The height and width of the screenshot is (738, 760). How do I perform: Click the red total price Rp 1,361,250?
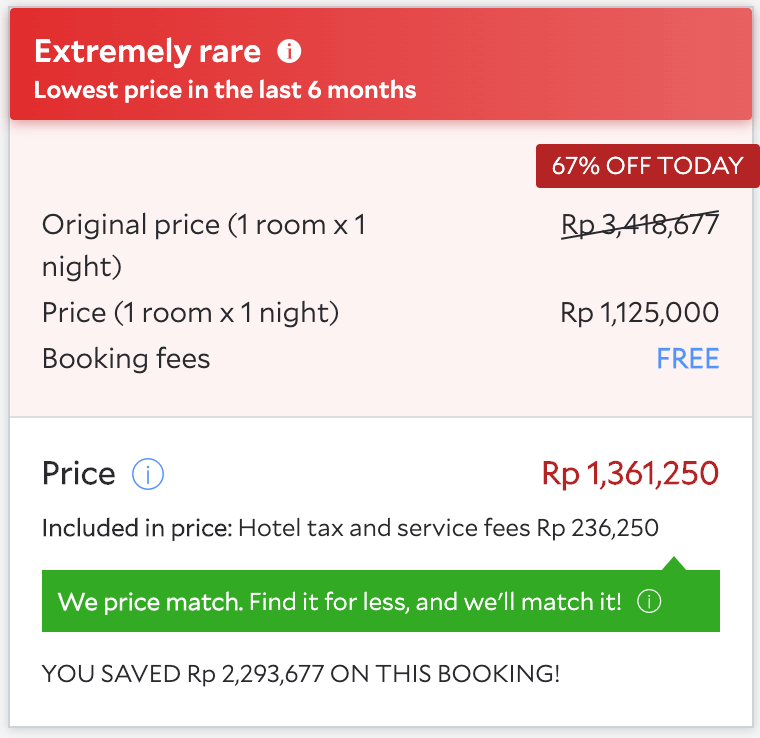coord(630,473)
